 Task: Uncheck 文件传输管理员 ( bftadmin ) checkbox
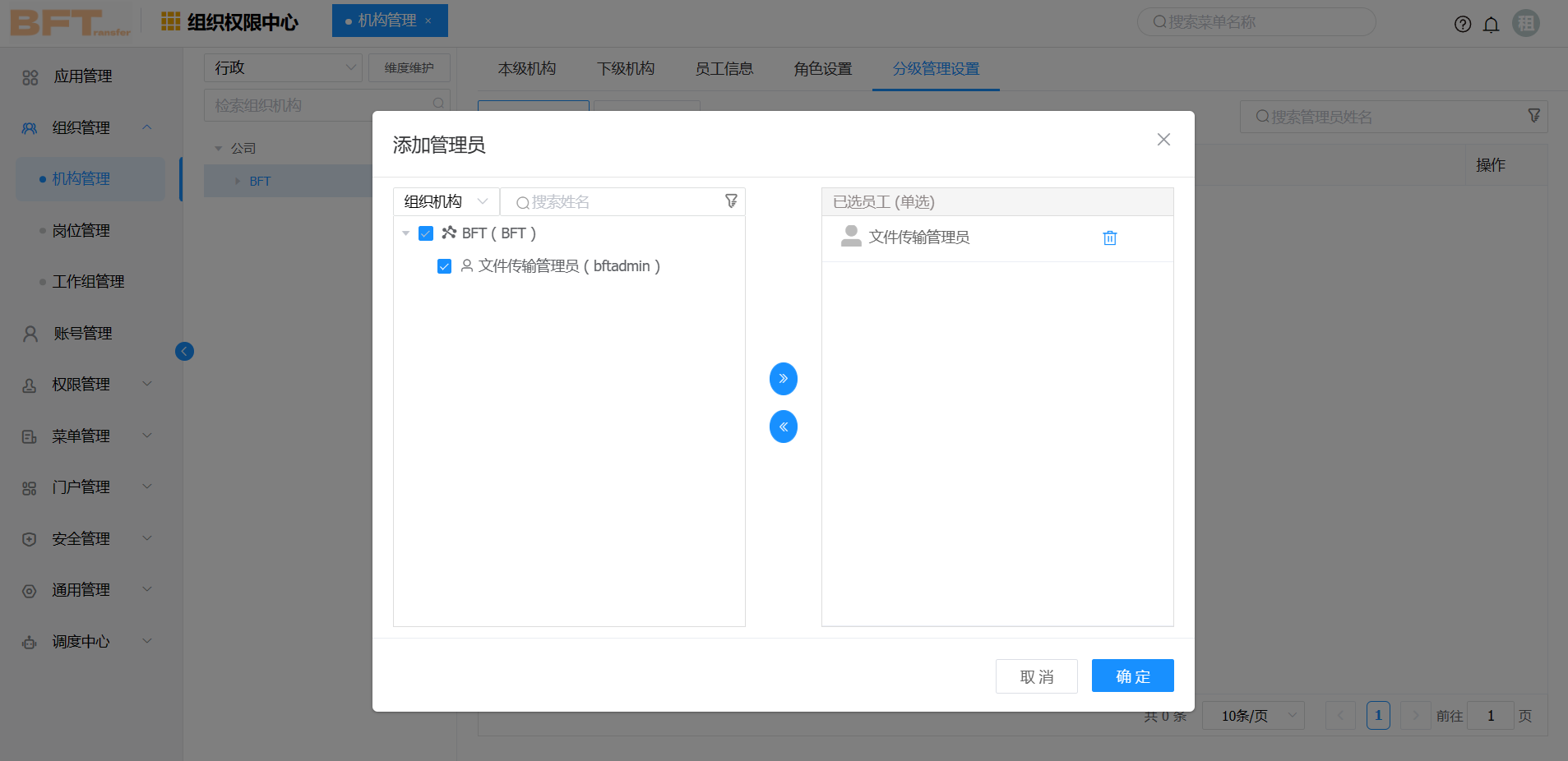444,265
